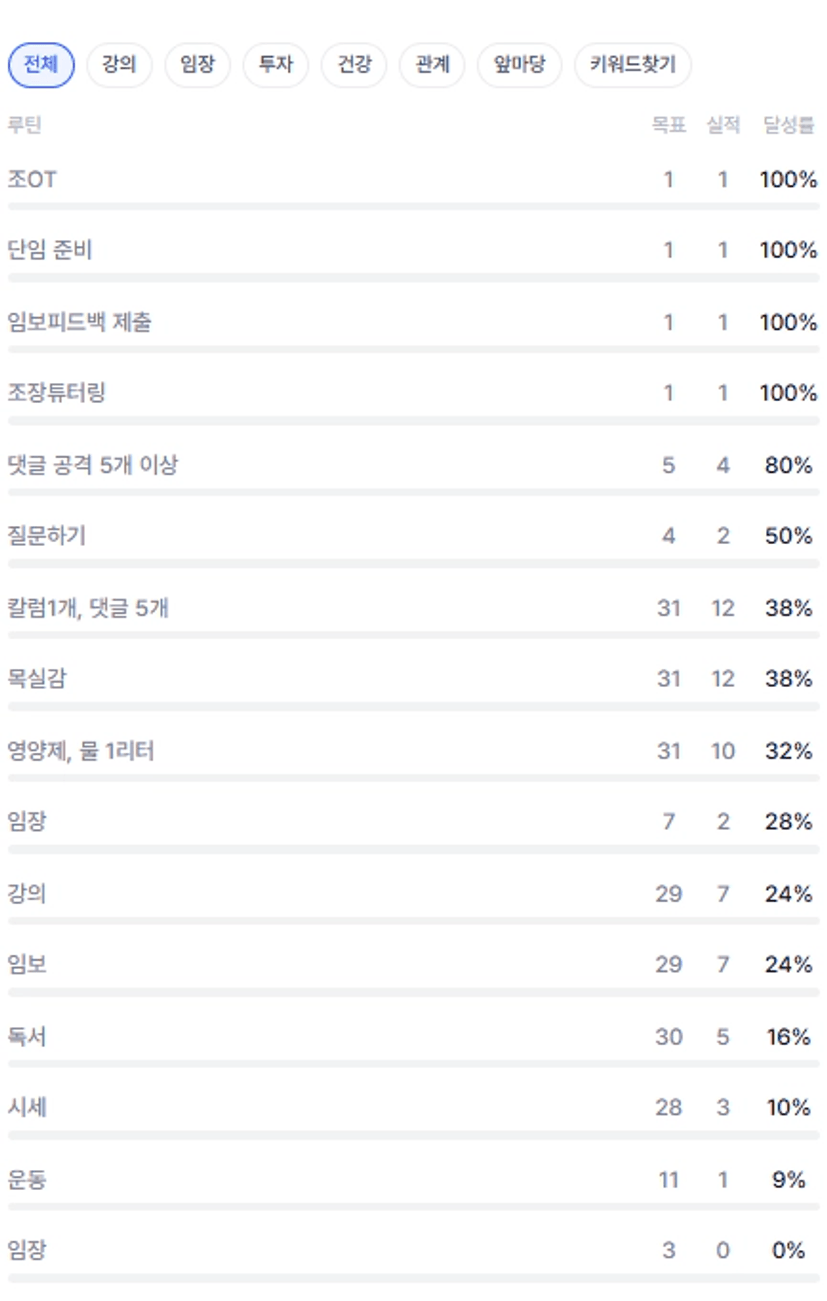827x1301 pixels.
Task: Select the 단임 준비 routine
Action: click(50, 250)
